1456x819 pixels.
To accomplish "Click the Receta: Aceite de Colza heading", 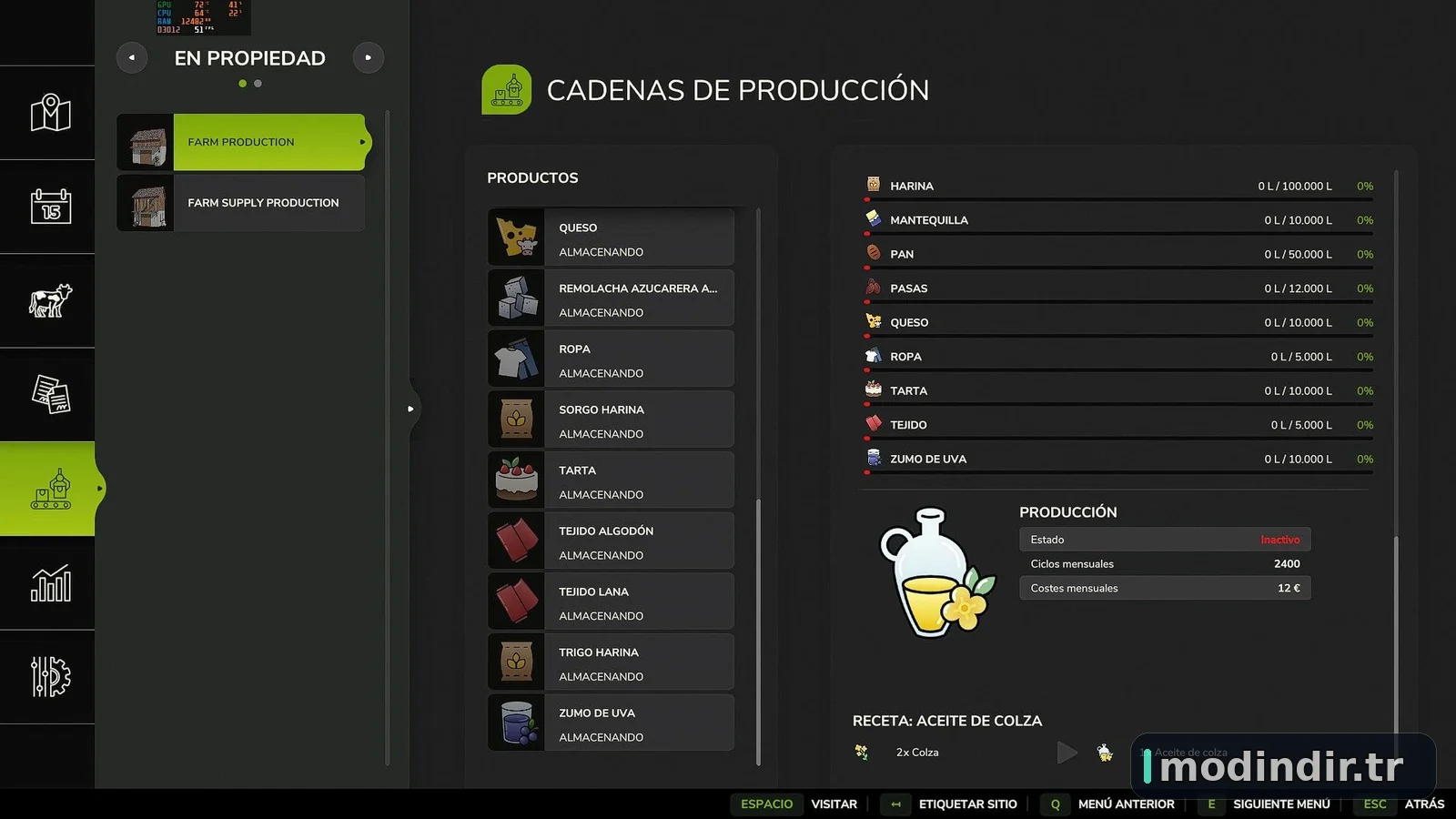I will tap(947, 721).
